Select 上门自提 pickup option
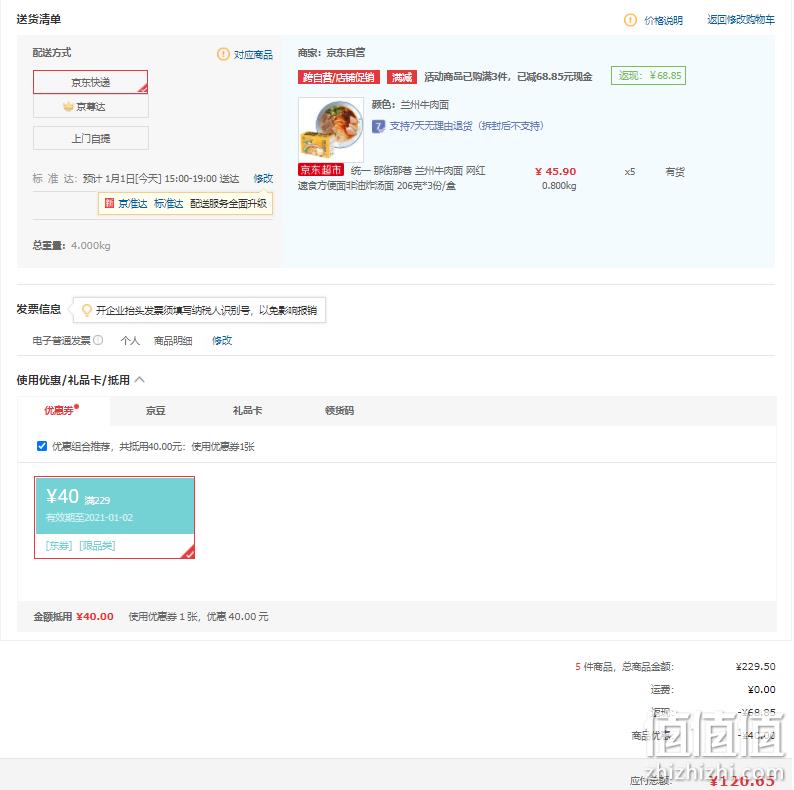The height and width of the screenshot is (790, 794). [x=91, y=138]
